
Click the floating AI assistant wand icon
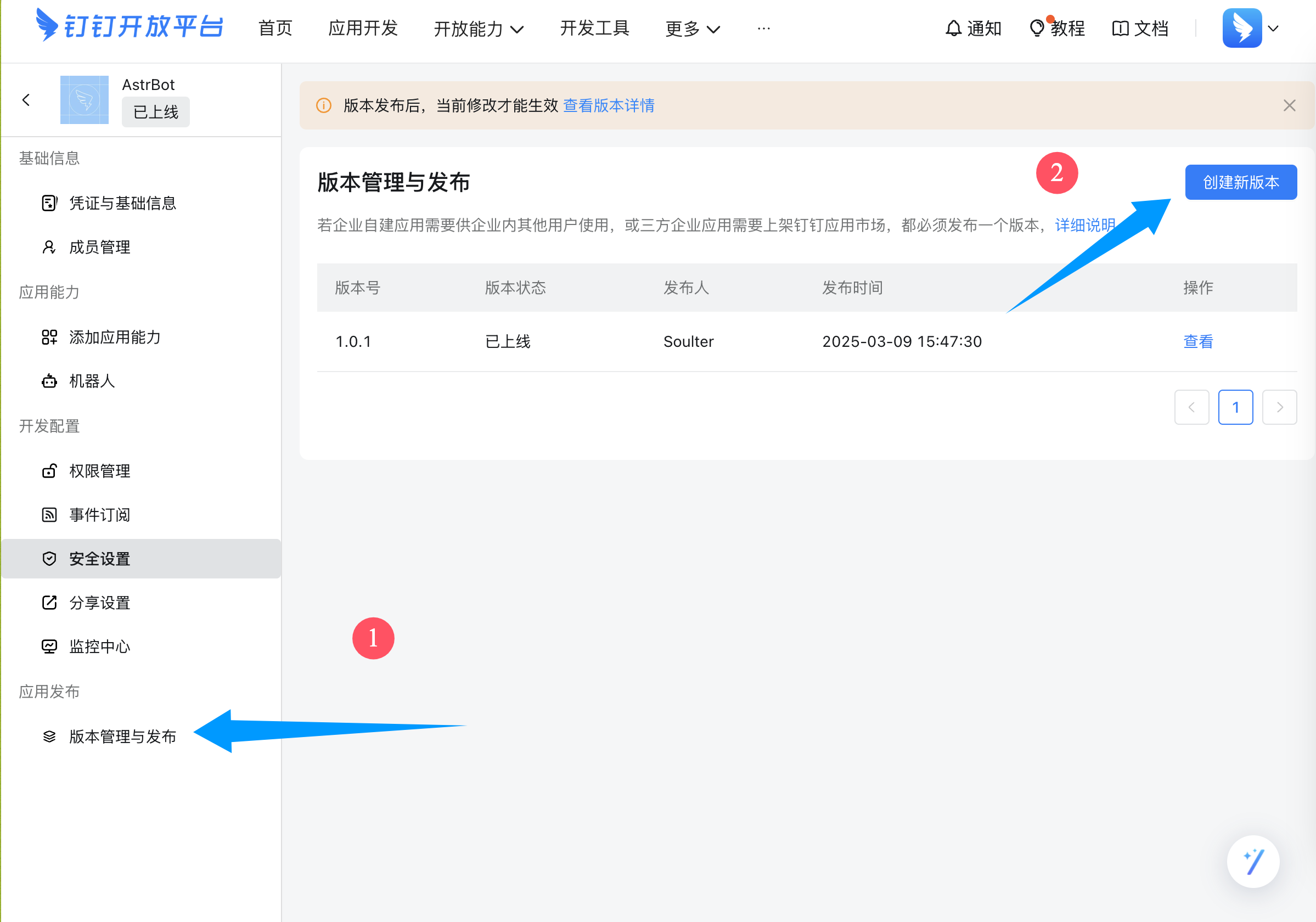pyautogui.click(x=1253, y=861)
